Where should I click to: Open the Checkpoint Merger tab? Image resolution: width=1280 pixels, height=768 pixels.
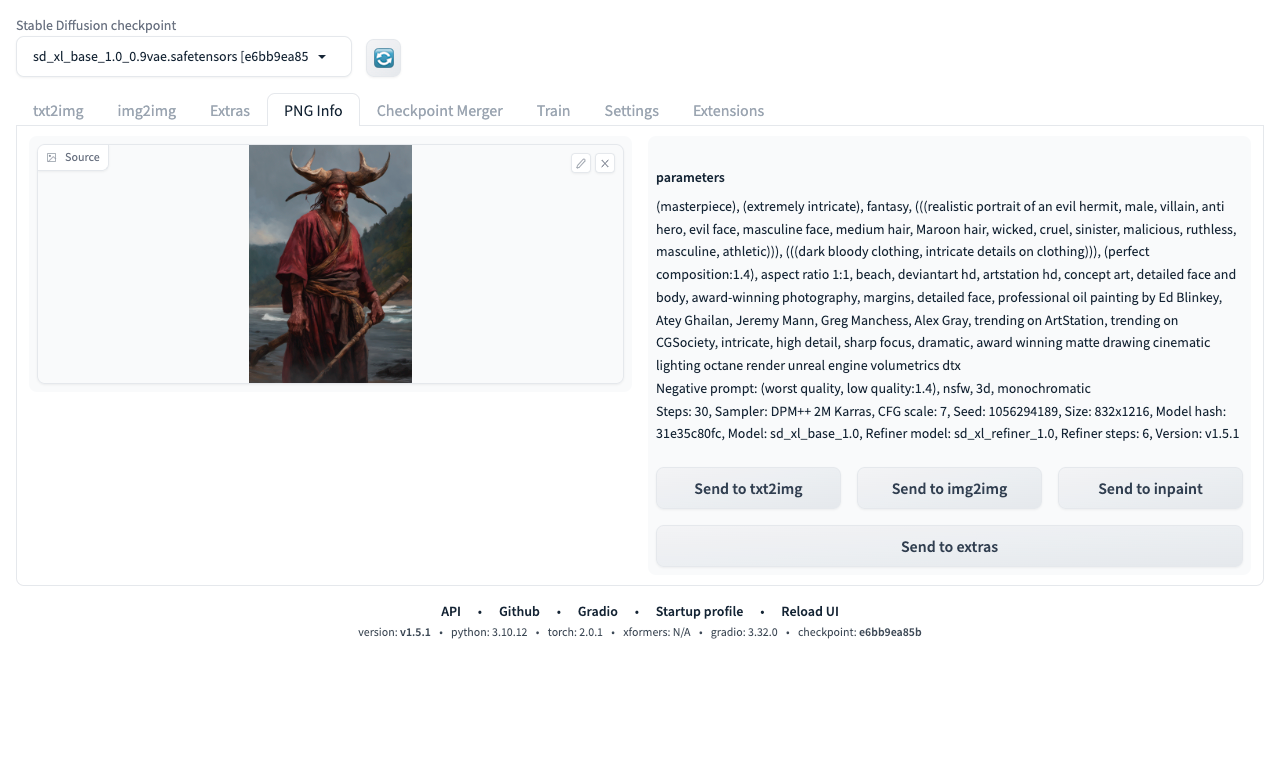click(440, 110)
